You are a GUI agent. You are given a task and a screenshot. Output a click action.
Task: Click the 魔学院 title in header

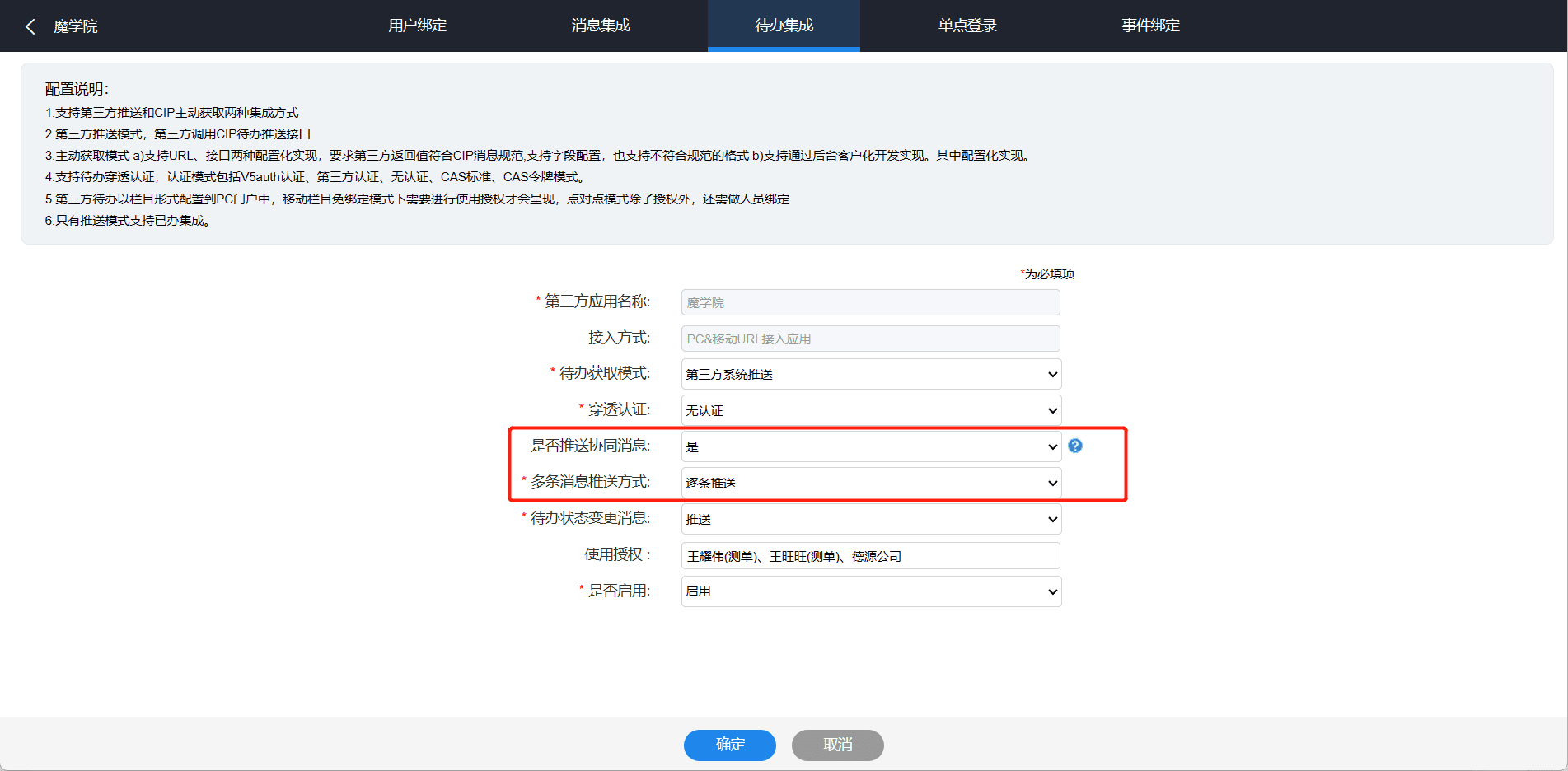(x=76, y=26)
